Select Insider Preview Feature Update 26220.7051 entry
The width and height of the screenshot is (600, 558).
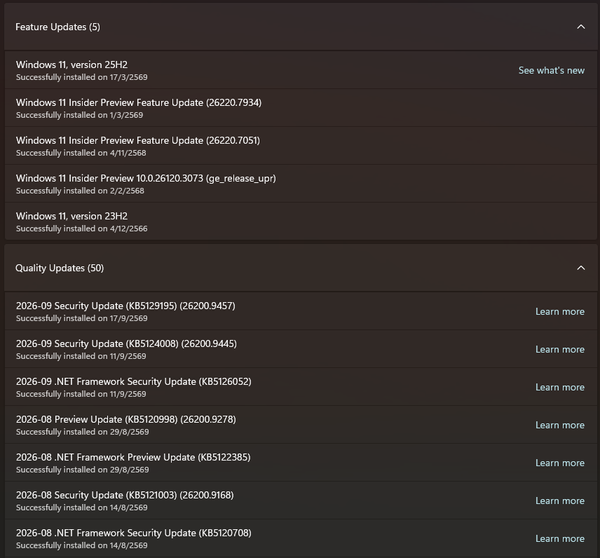(x=301, y=146)
